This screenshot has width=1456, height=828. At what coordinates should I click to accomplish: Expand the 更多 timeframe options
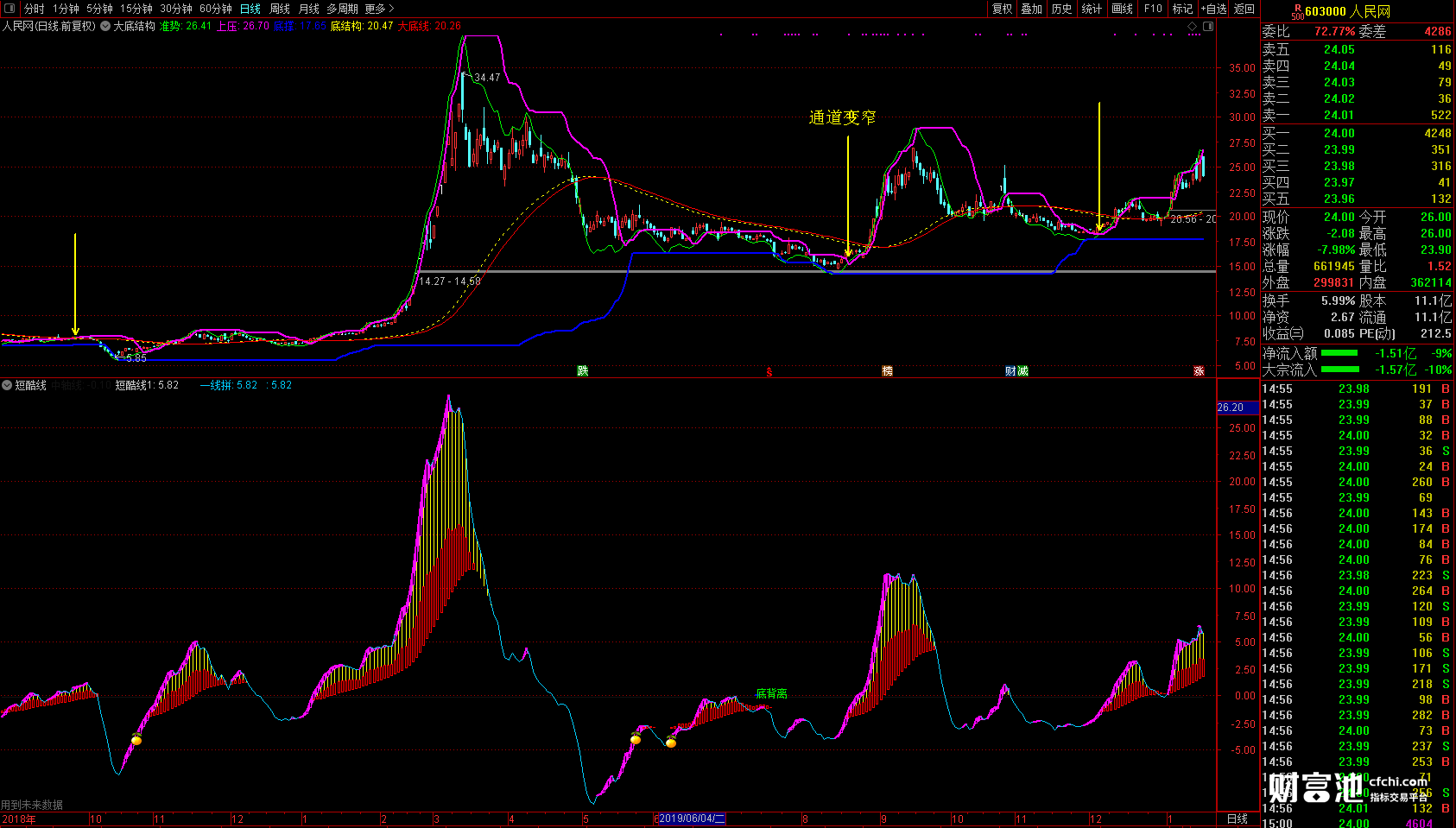point(378,9)
